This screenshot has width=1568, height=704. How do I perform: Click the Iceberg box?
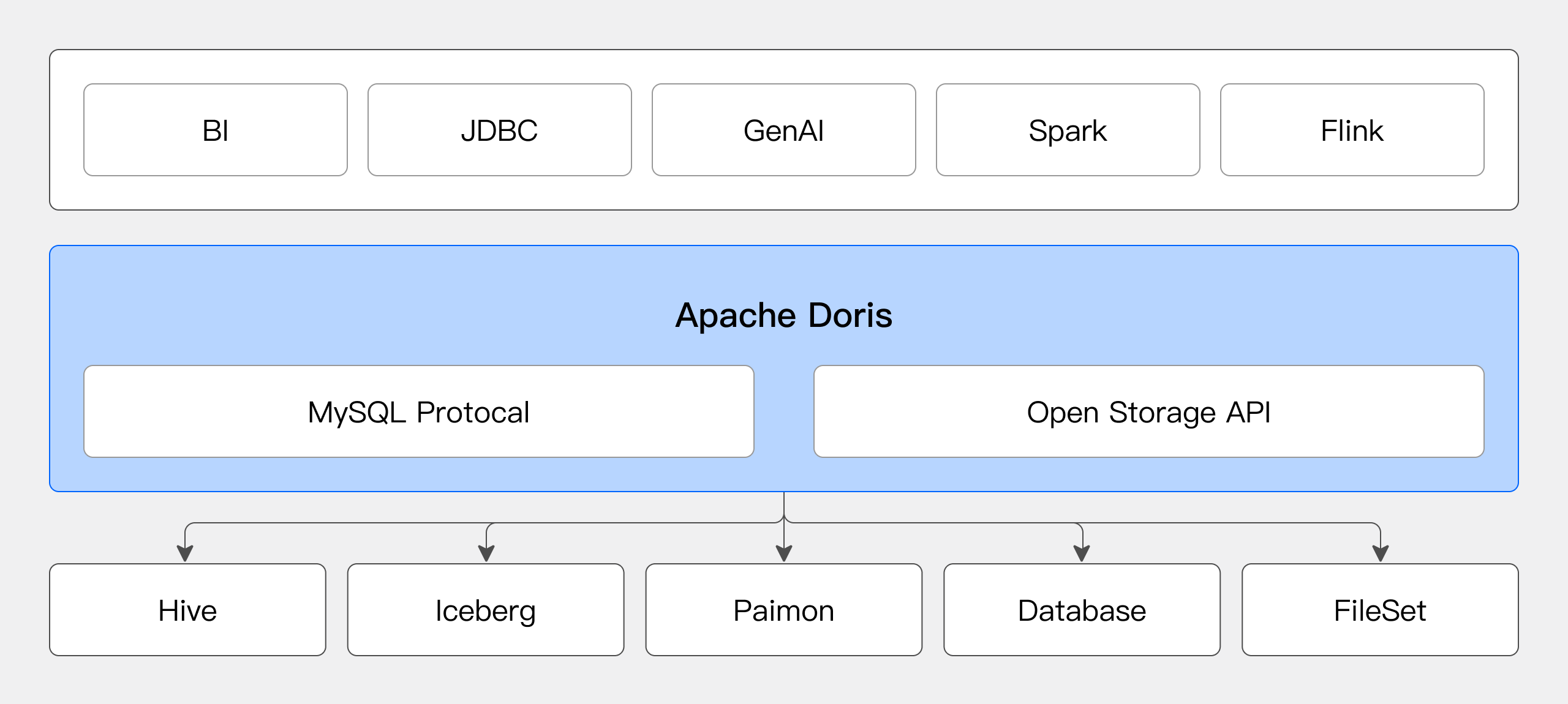tap(486, 610)
